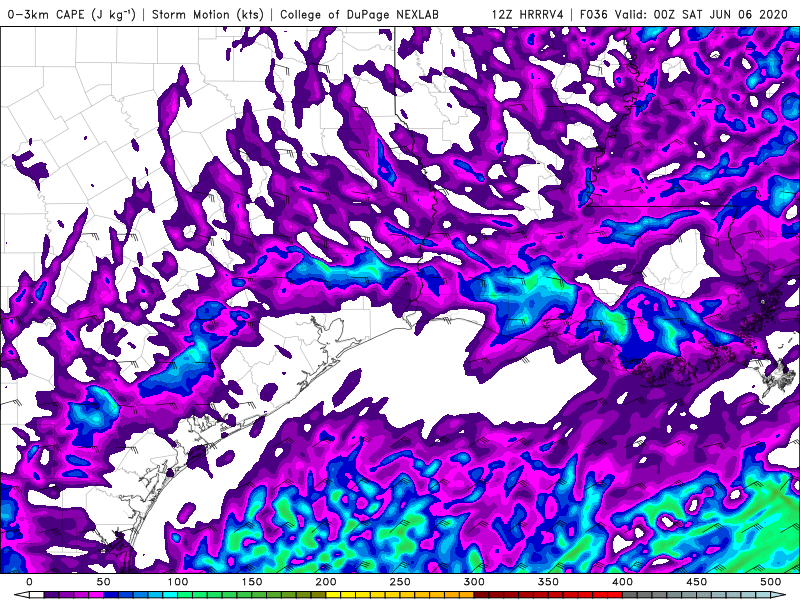
Task: Click the color bar label "150"
Action: tap(252, 582)
